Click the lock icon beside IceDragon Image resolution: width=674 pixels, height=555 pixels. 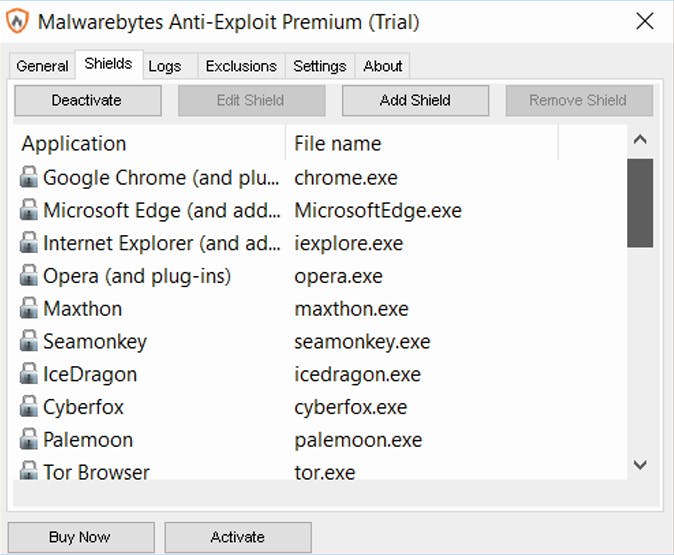coord(29,375)
